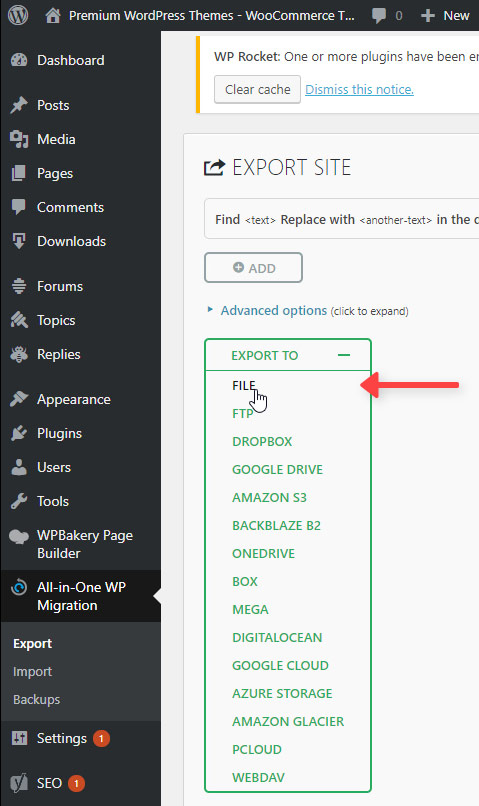Click the ADD find-replace button
Viewport: 479px width, 806px height.
253,268
